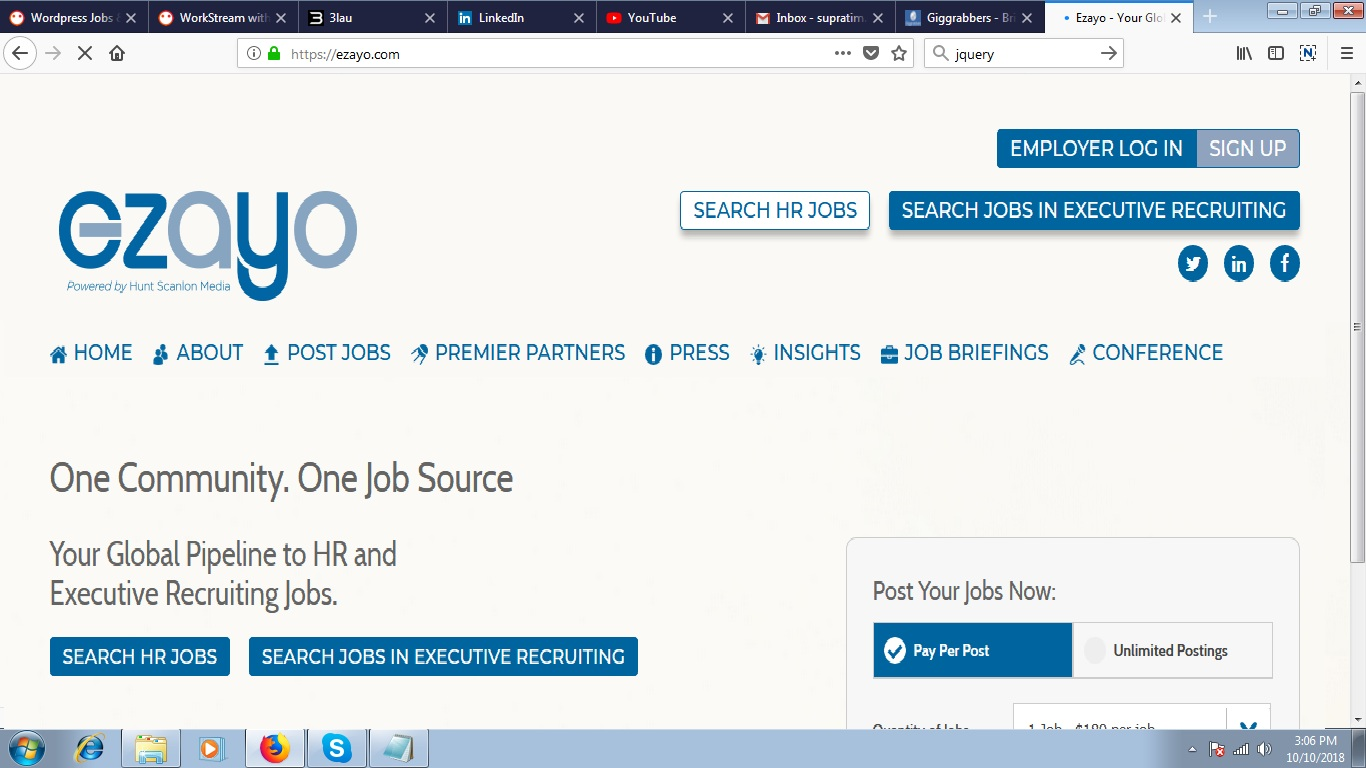Click header SEARCH JOBS IN EXECUTIVE RECRUITING button
Screen dimensions: 1366x768
click(1094, 211)
